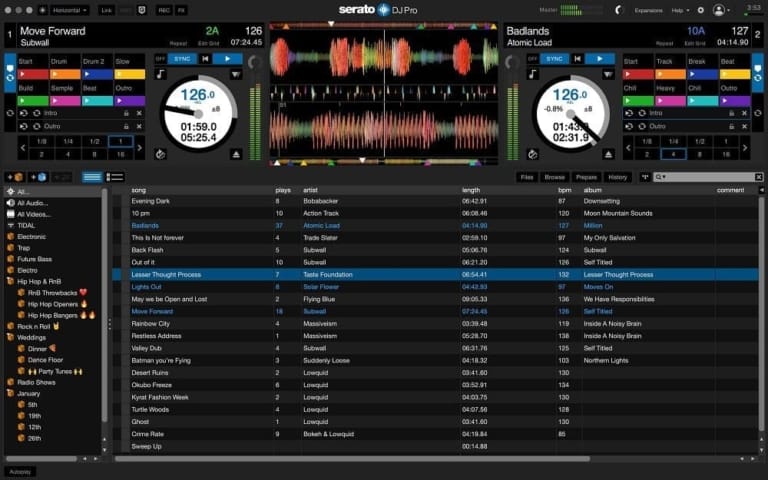Open the Prepare panel tab

(586, 177)
